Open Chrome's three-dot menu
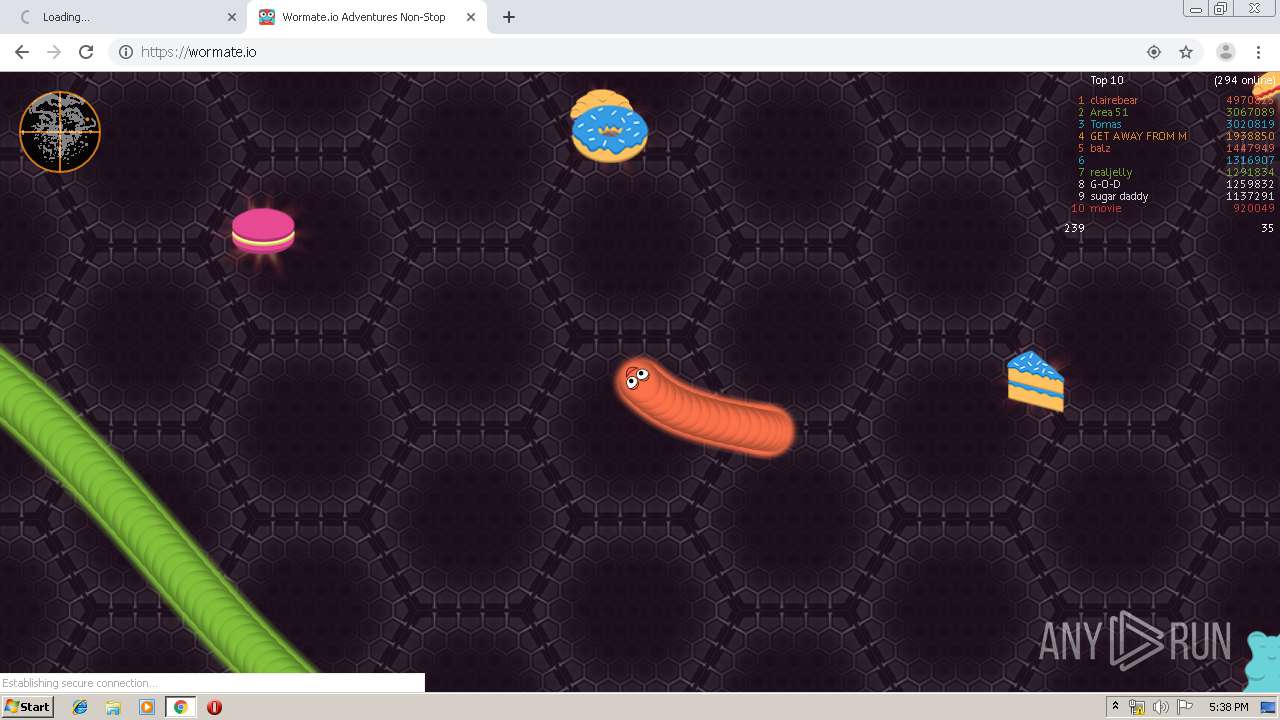Image resolution: width=1280 pixels, height=720 pixels. [x=1258, y=52]
